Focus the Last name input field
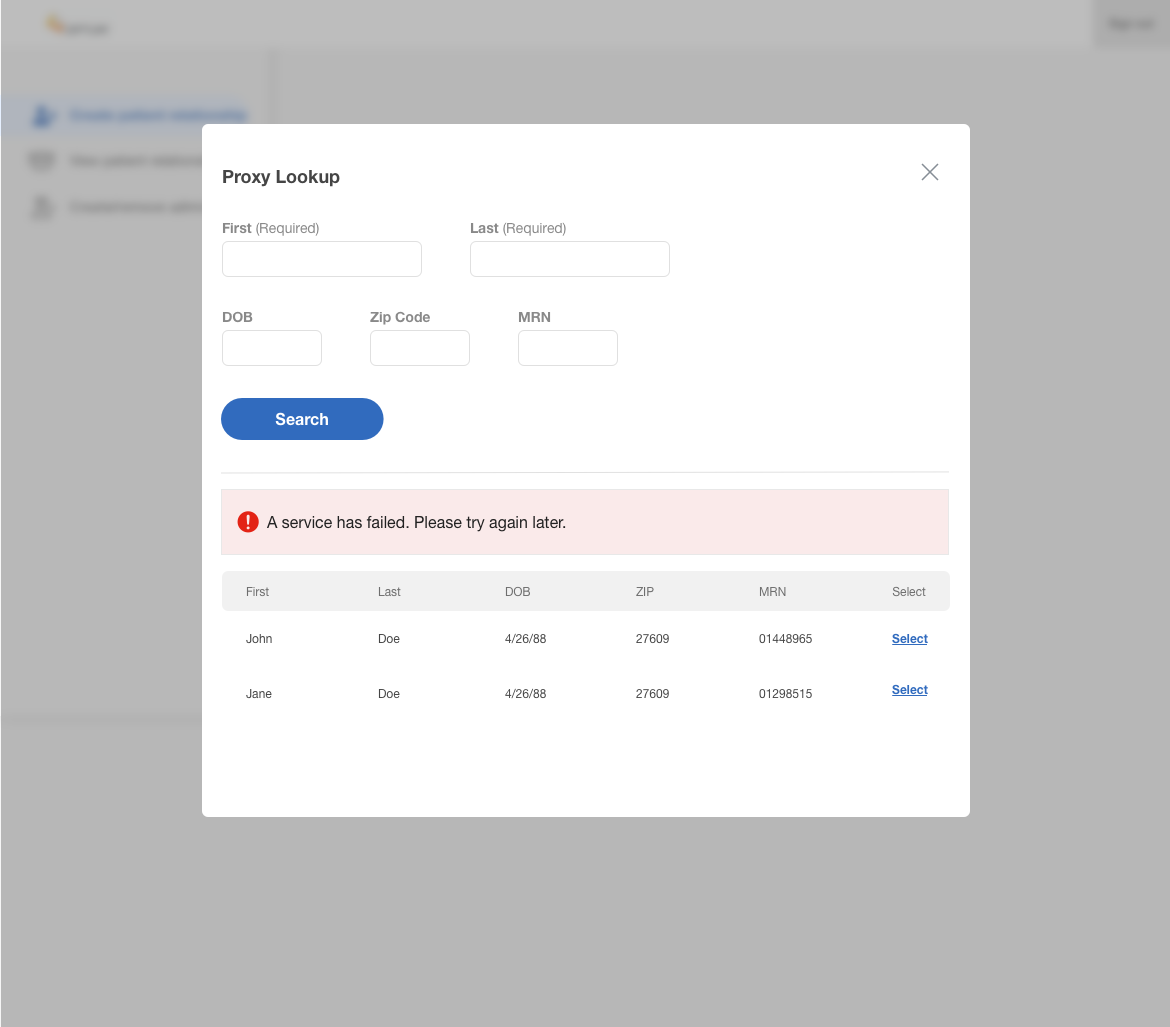This screenshot has width=1170, height=1027. click(x=569, y=259)
